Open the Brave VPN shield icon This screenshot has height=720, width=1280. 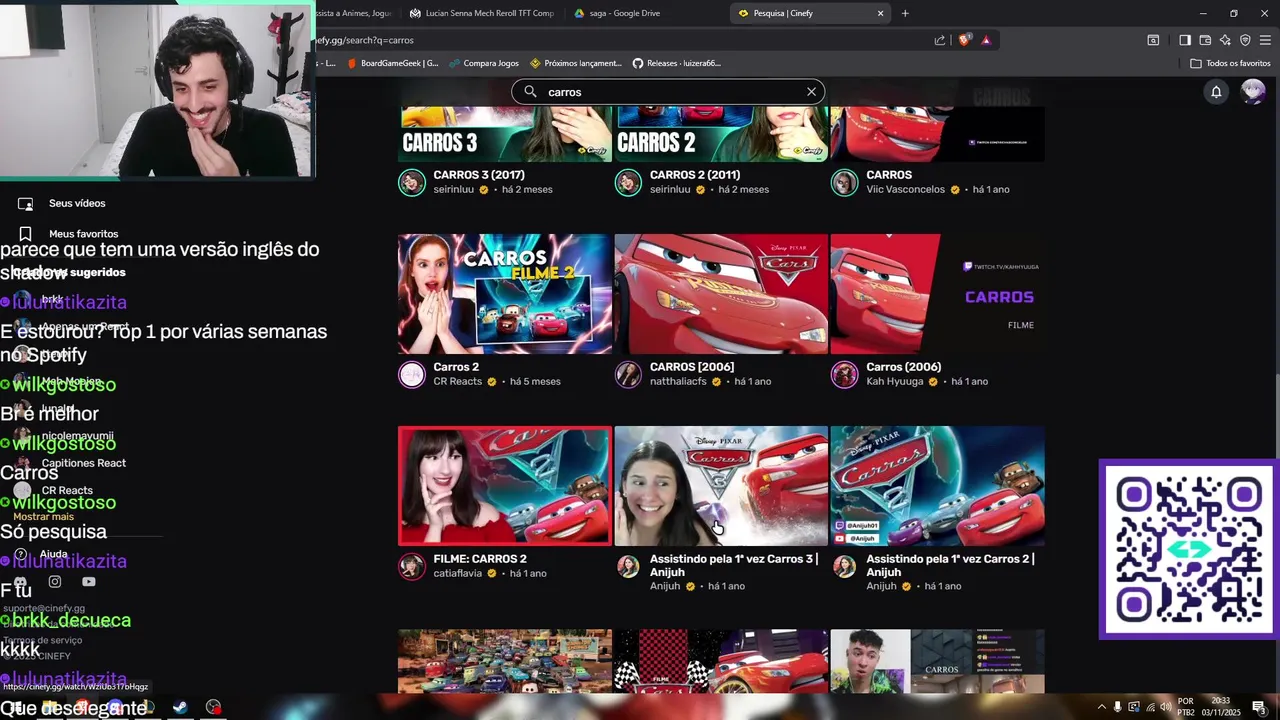point(1245,40)
